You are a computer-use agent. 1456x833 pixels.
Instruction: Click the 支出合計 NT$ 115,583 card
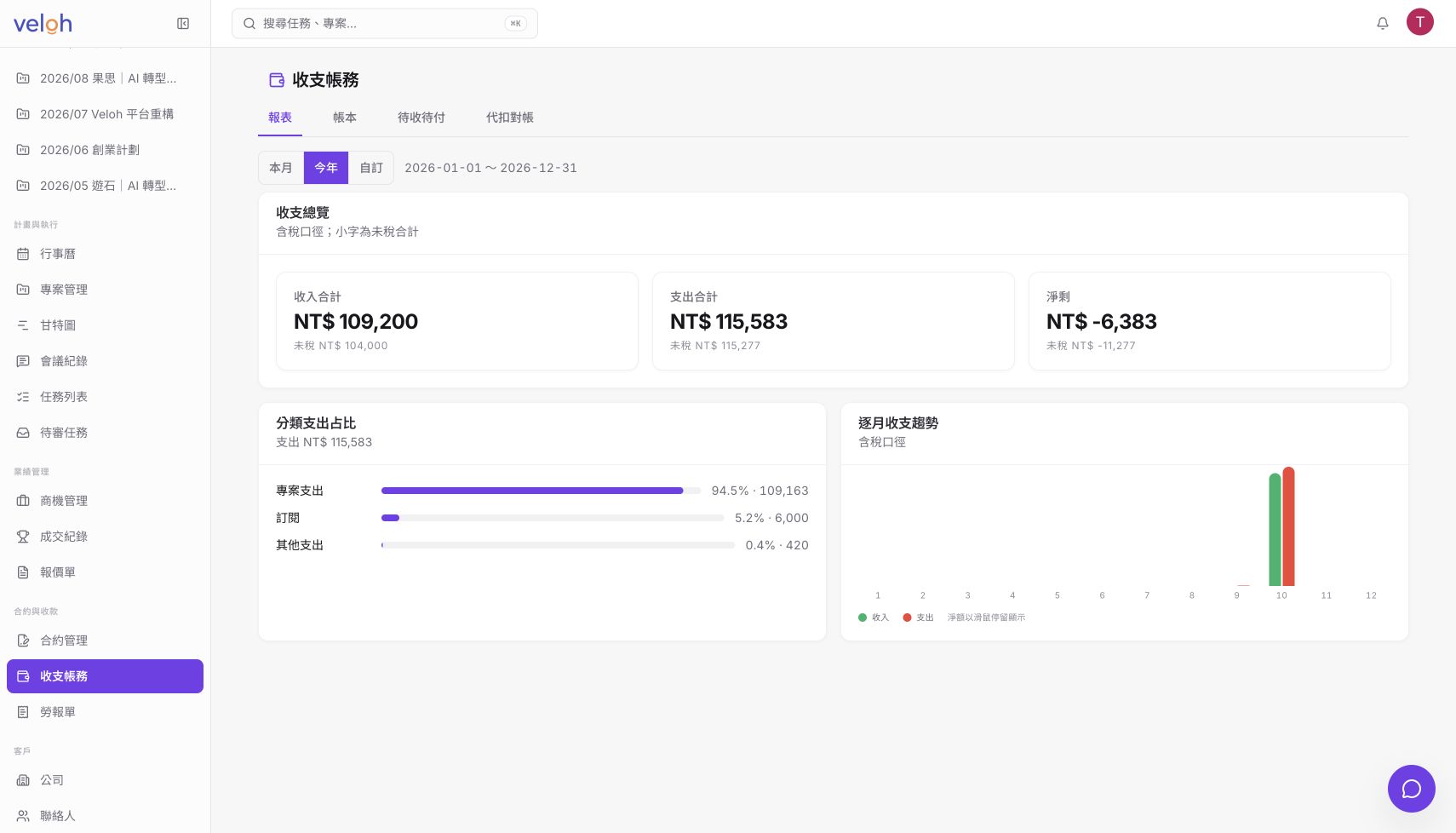click(x=834, y=321)
